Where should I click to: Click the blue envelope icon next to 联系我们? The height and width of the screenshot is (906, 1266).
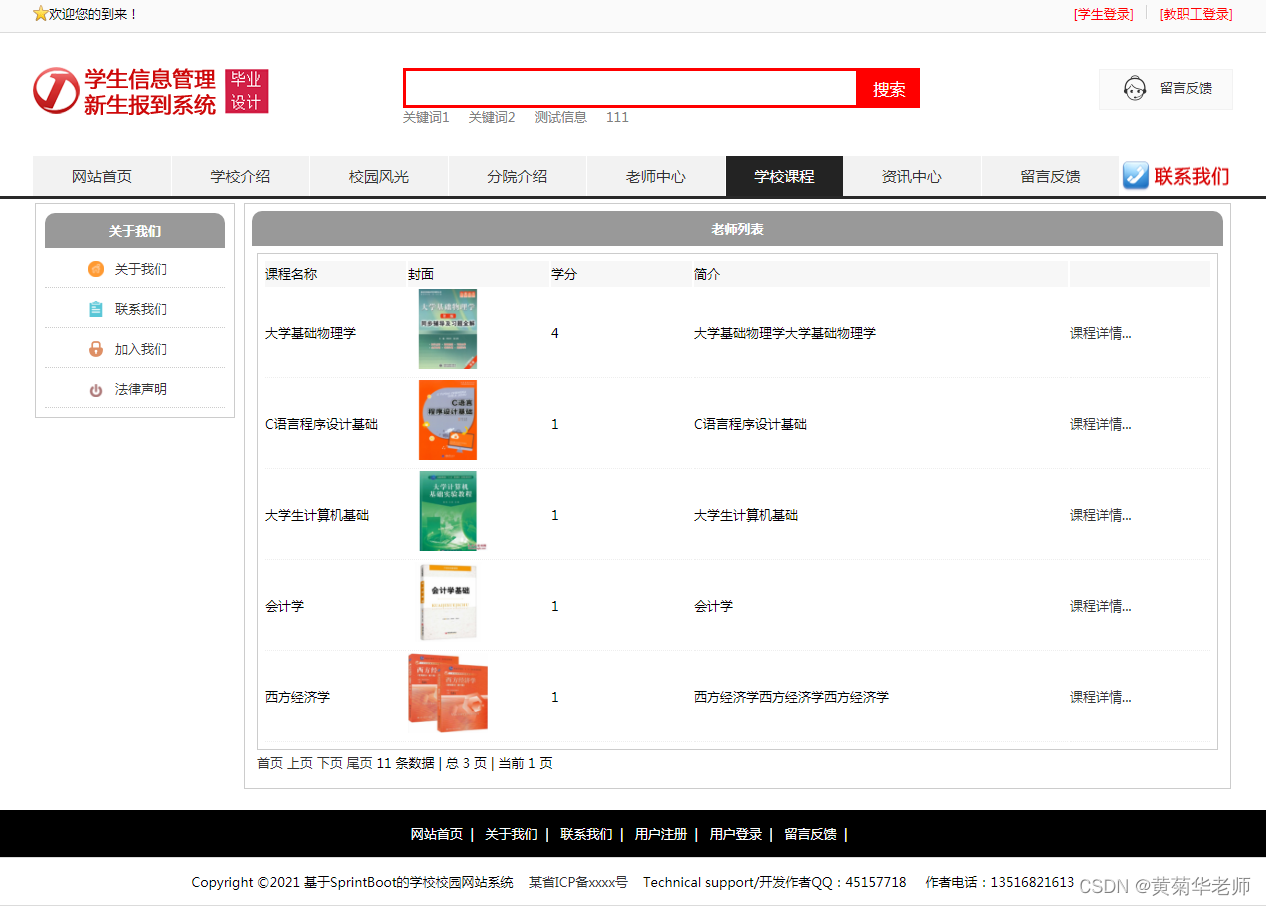coord(1136,176)
